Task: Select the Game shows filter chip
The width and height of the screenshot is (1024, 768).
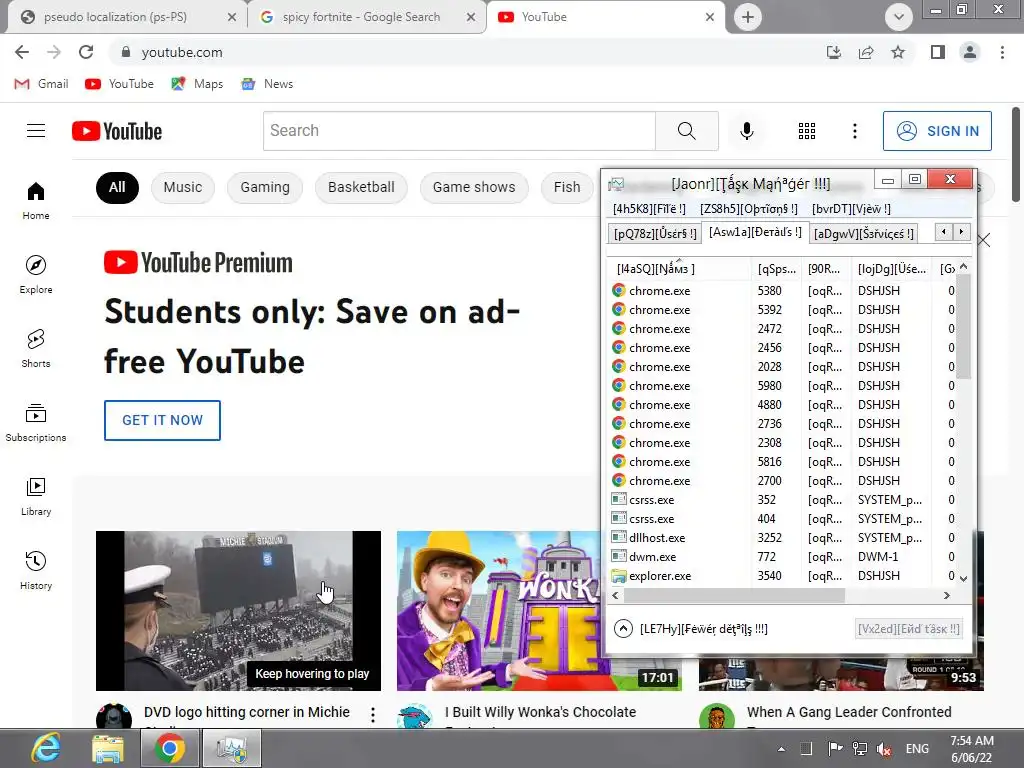Action: point(474,187)
